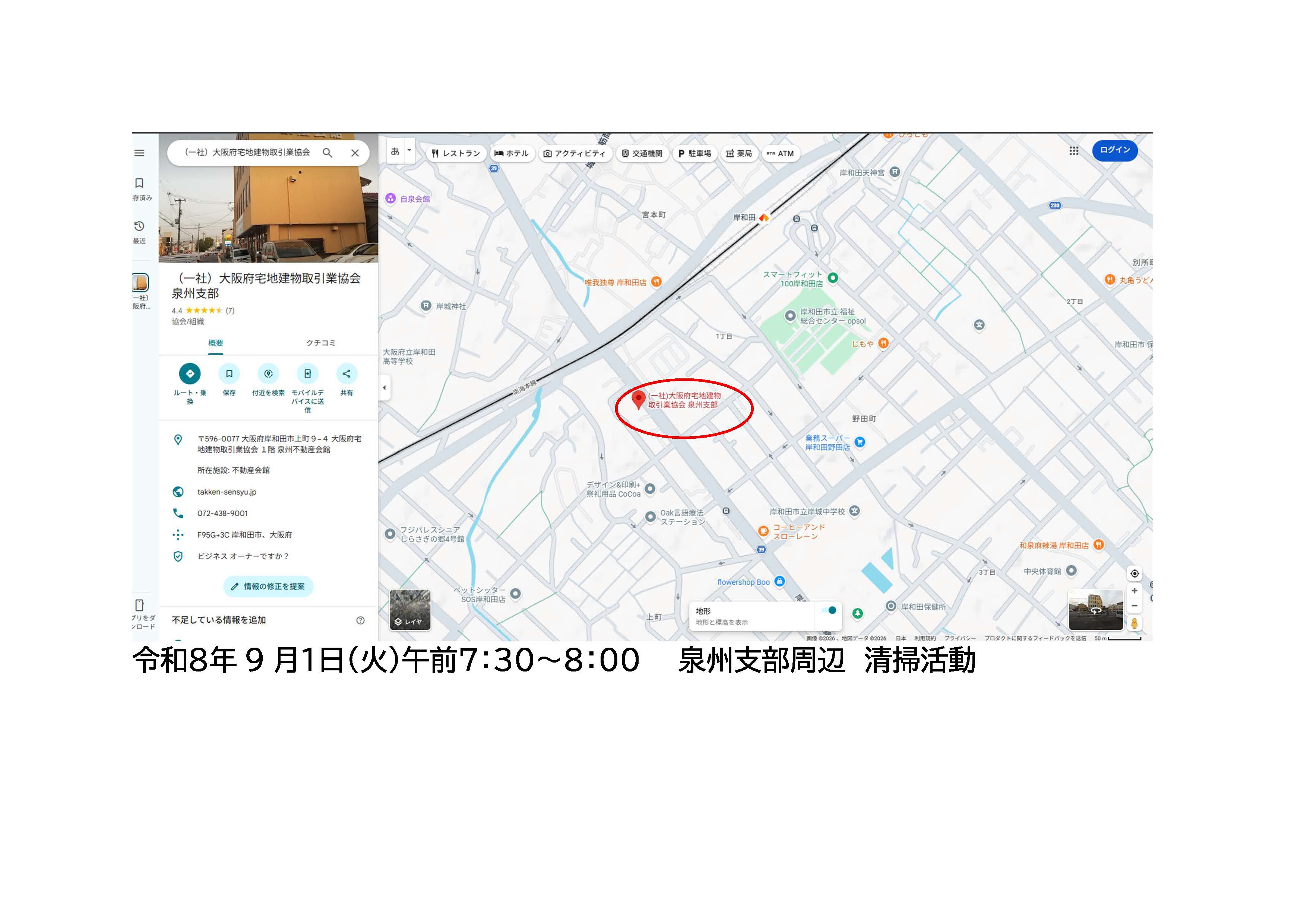
Task: Open the takken-sensyu.jp website link
Action: pos(227,492)
